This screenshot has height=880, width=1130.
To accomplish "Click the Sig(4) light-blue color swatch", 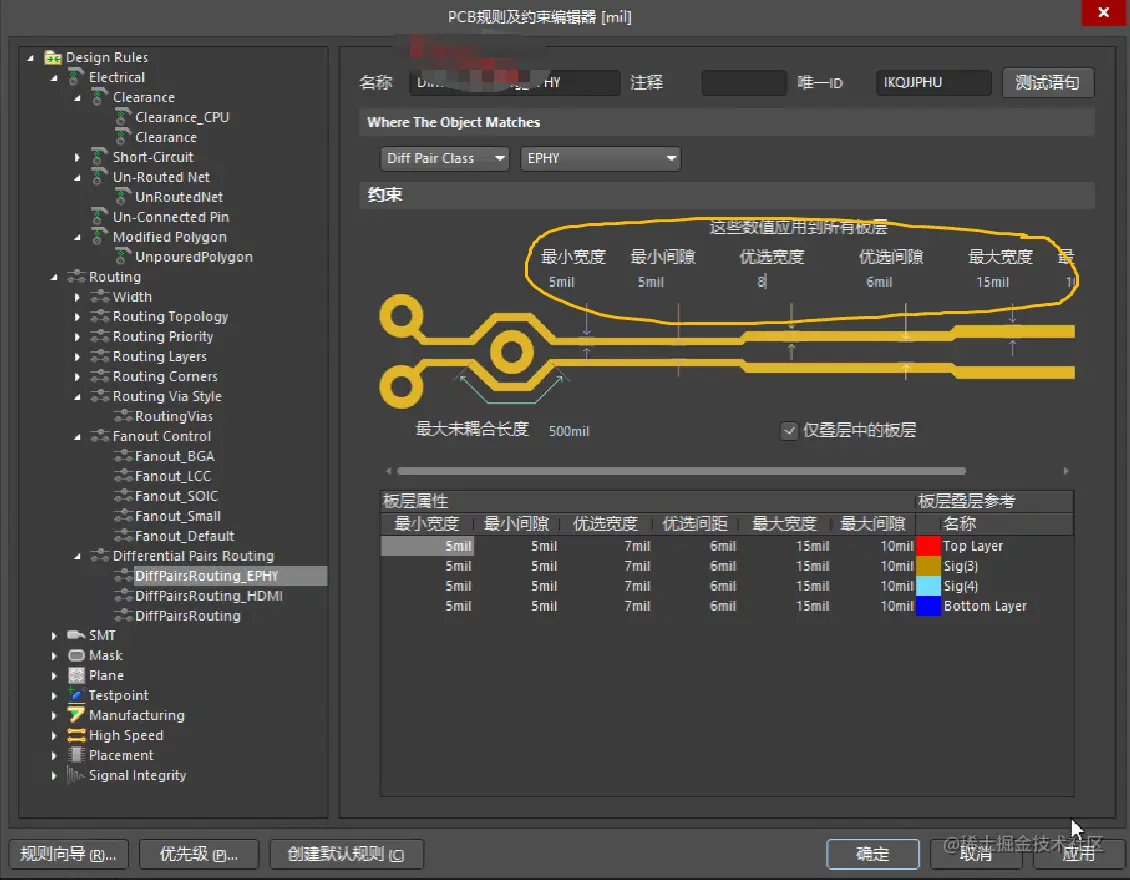I will point(928,586).
